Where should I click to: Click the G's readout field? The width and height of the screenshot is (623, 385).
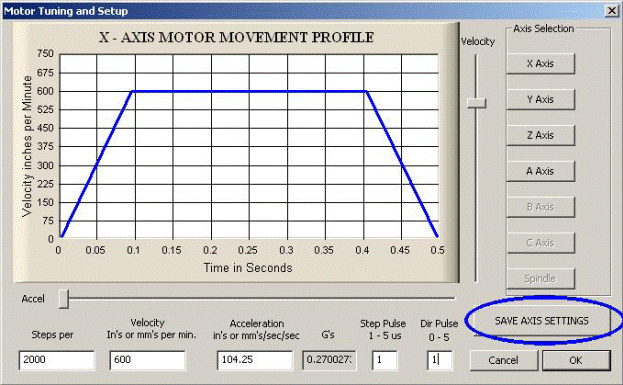329,360
